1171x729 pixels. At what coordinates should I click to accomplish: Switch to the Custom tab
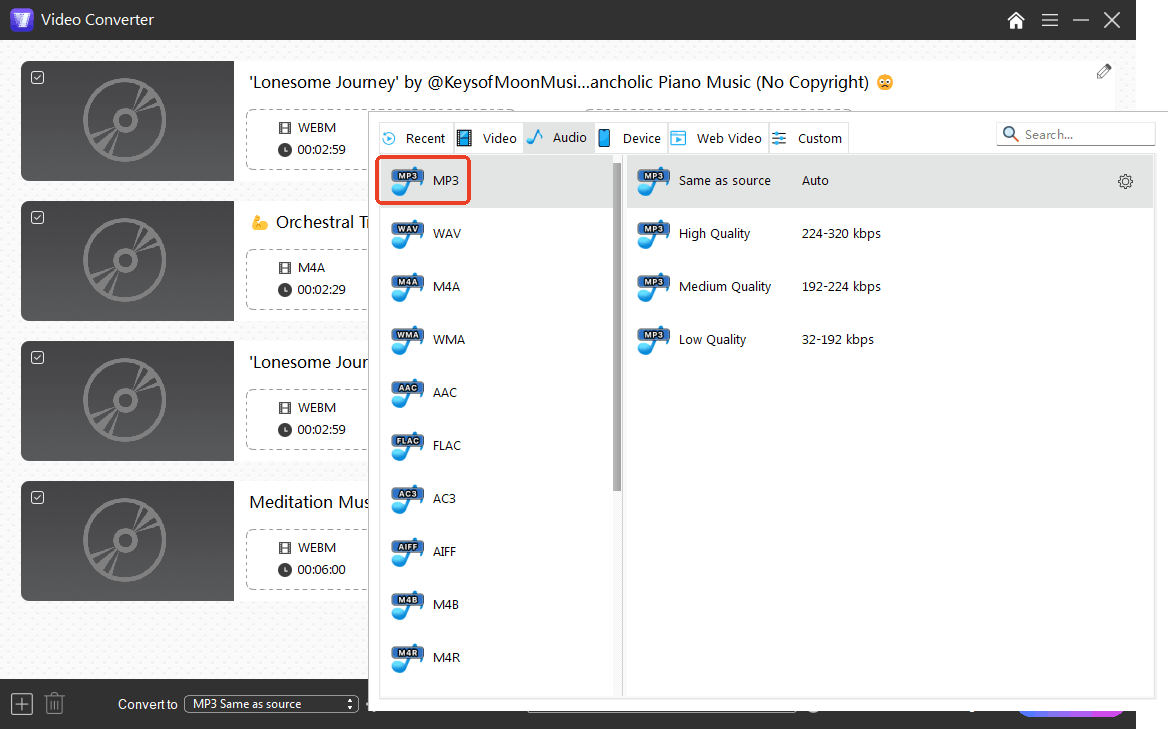[808, 138]
